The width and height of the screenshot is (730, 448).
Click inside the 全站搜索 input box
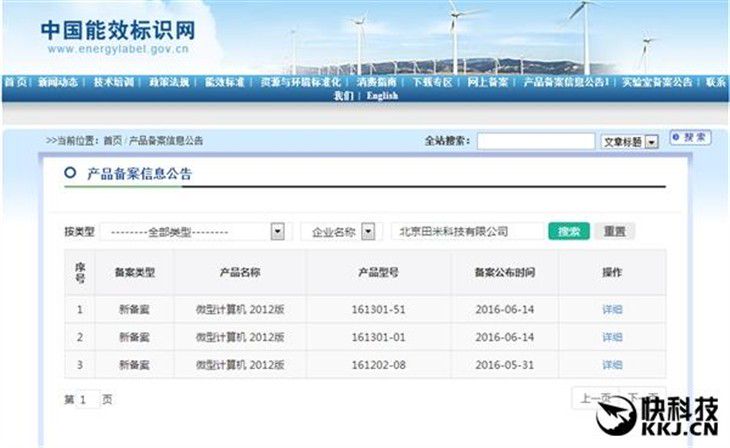(536, 141)
